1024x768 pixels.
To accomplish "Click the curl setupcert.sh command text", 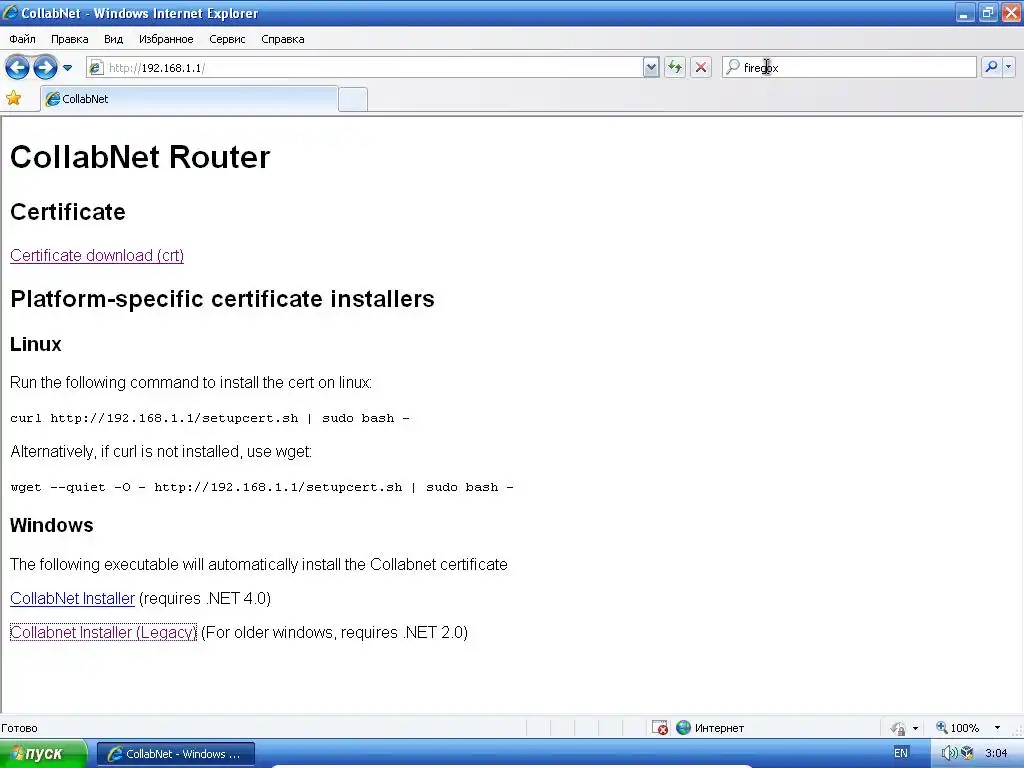I will pyautogui.click(x=210, y=418).
